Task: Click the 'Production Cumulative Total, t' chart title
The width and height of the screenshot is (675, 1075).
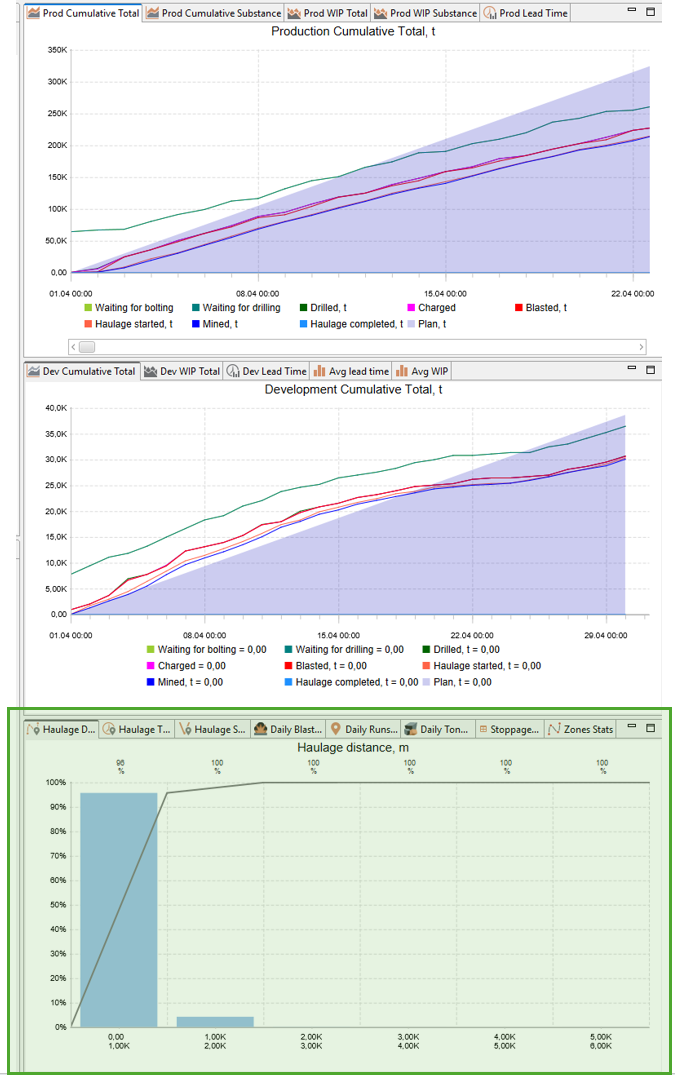Action: 353,32
